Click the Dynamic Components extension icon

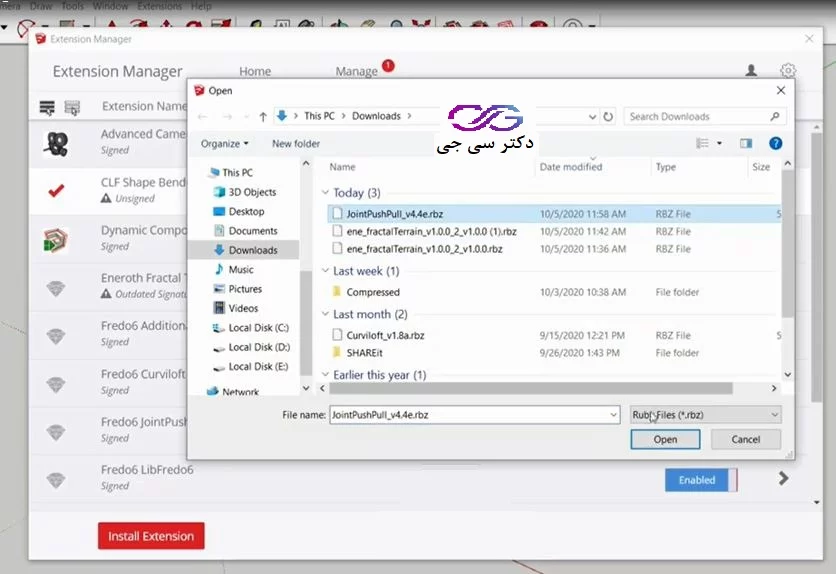click(55, 239)
